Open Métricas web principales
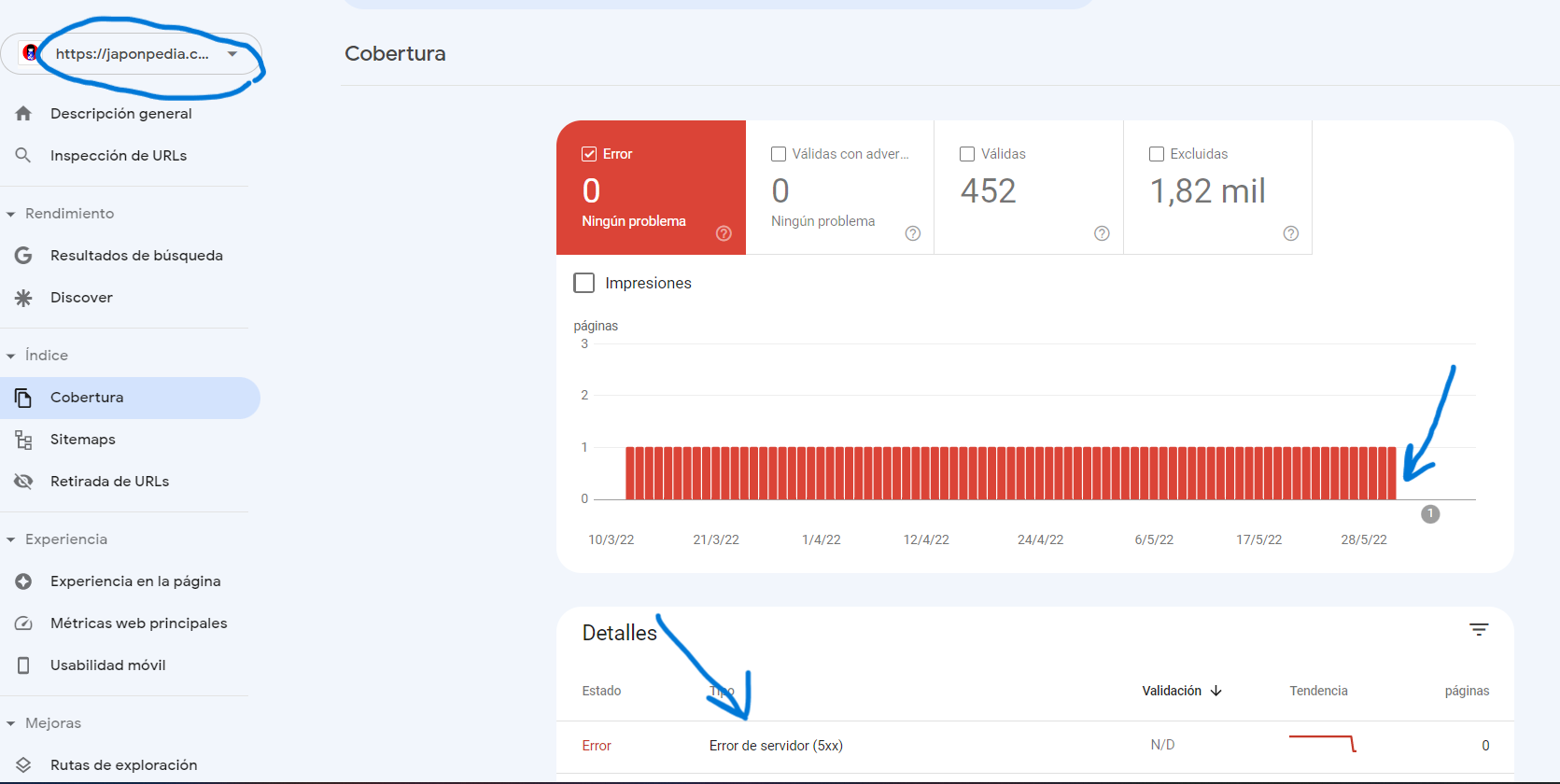The image size is (1560, 784). click(x=138, y=623)
